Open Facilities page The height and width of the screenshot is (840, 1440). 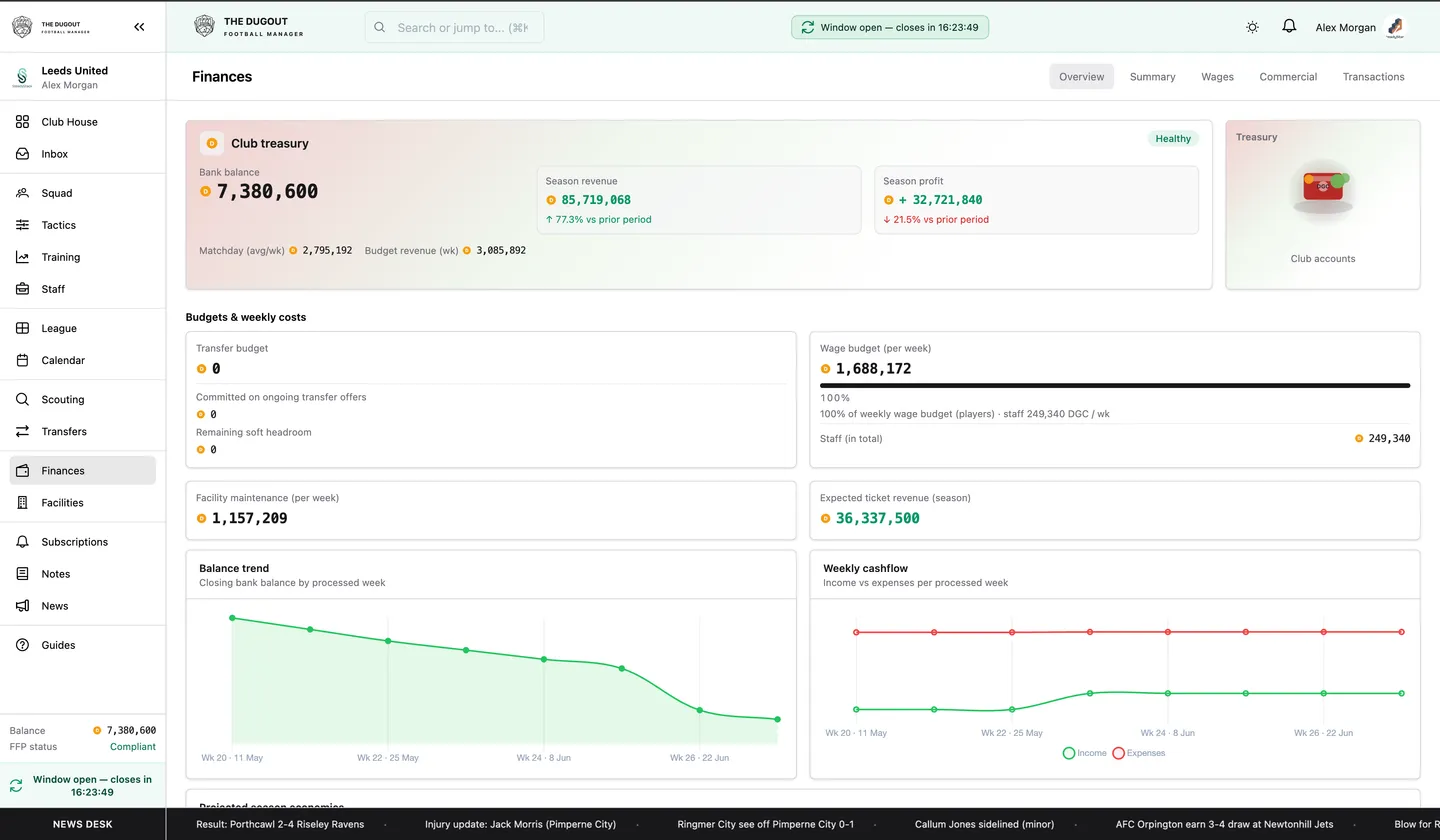point(83,503)
